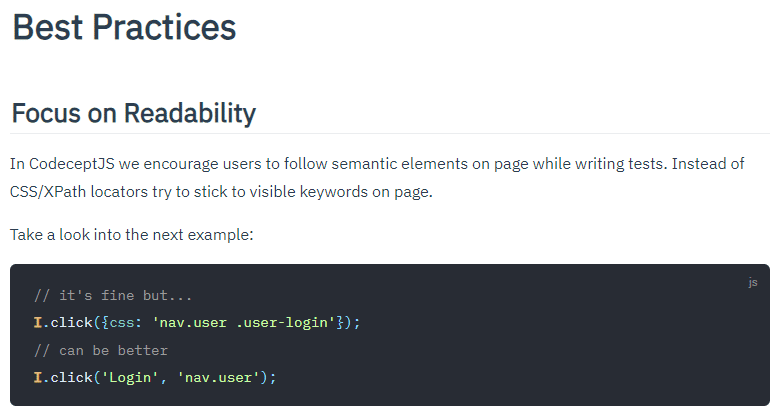780x415 pixels.
Task: Click the word "CodeceptJS" in the paragraph
Action: tap(72, 164)
